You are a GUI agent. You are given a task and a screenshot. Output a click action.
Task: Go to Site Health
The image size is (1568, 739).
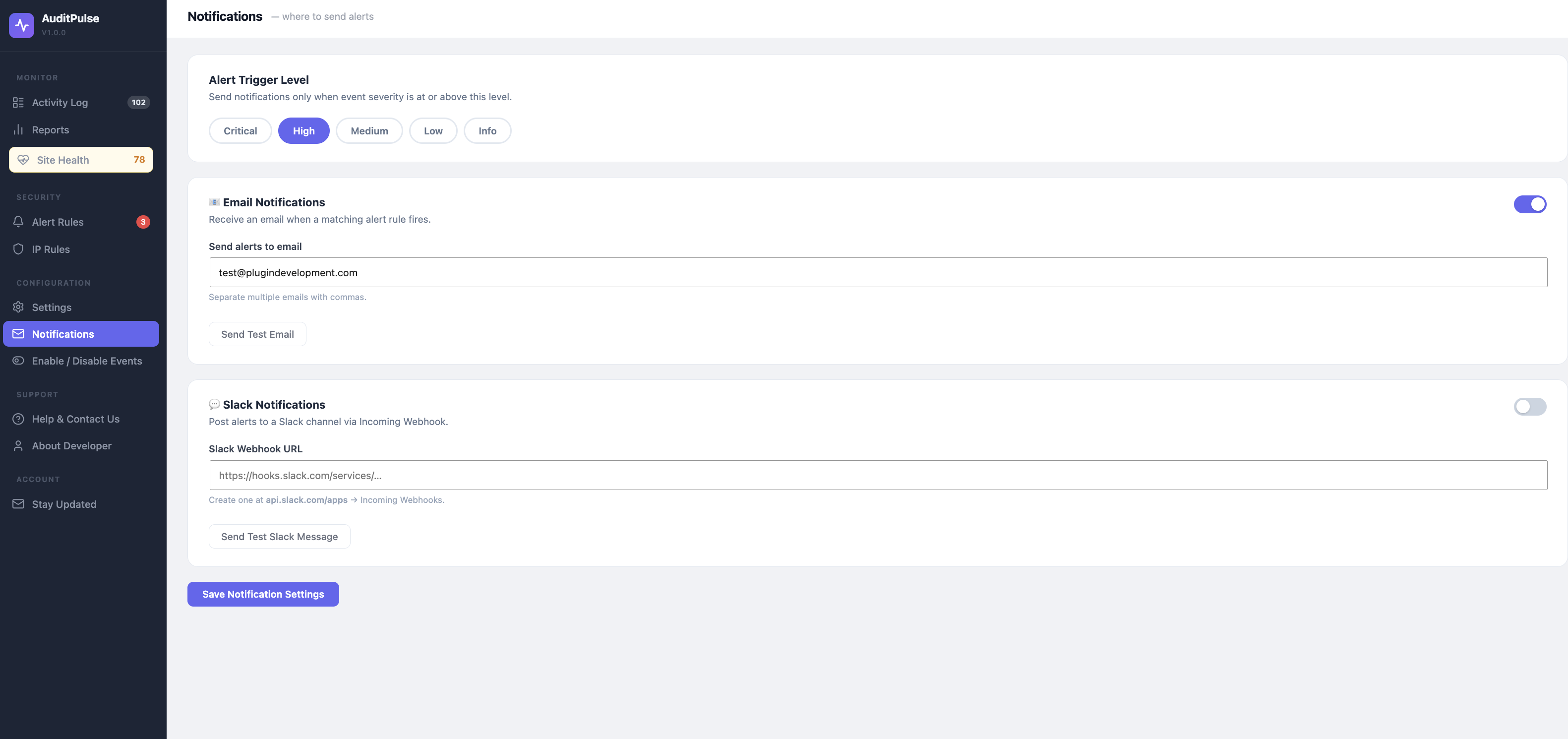point(81,160)
